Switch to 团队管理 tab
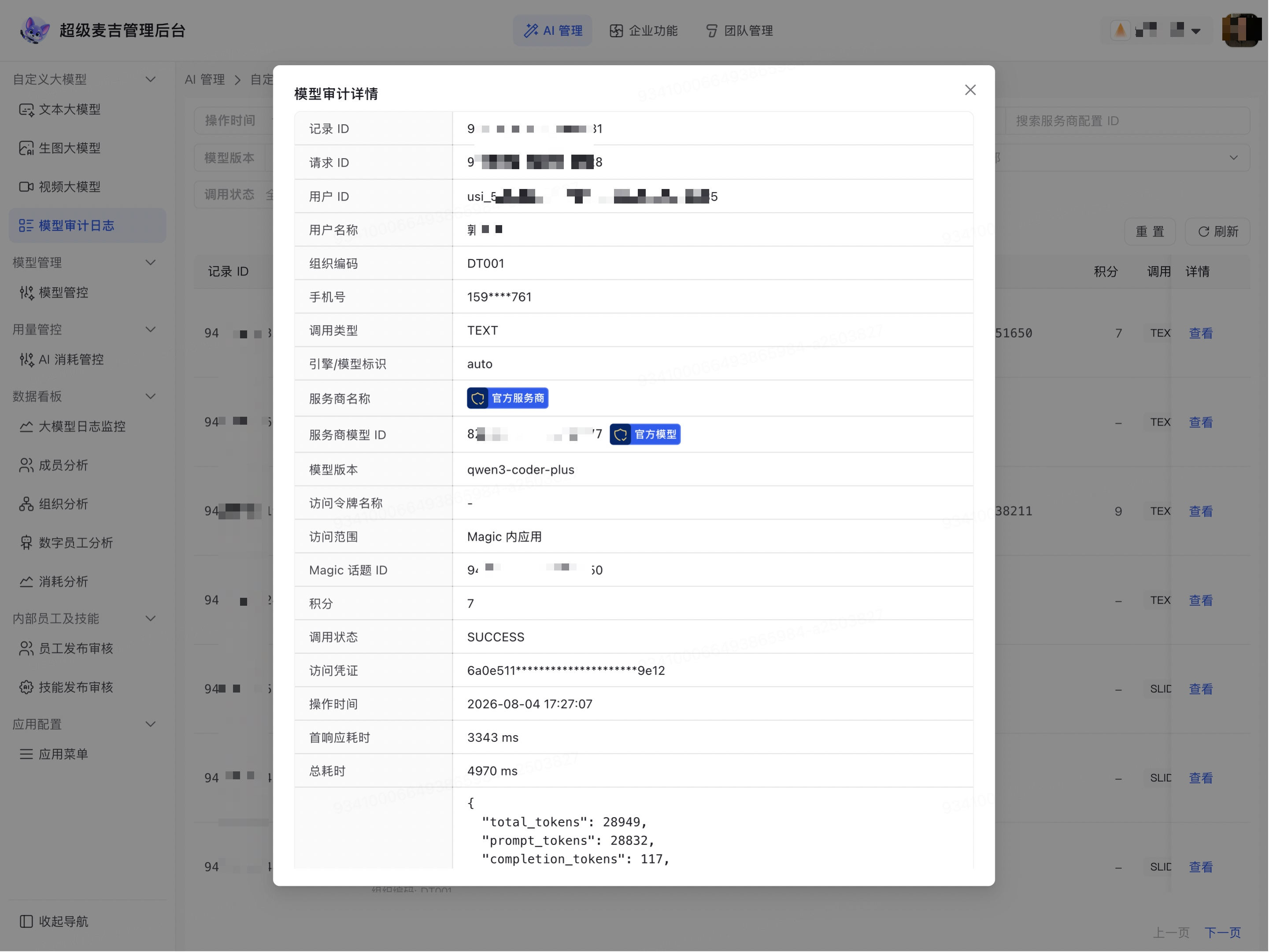The width and height of the screenshot is (1269, 952). 740,30
